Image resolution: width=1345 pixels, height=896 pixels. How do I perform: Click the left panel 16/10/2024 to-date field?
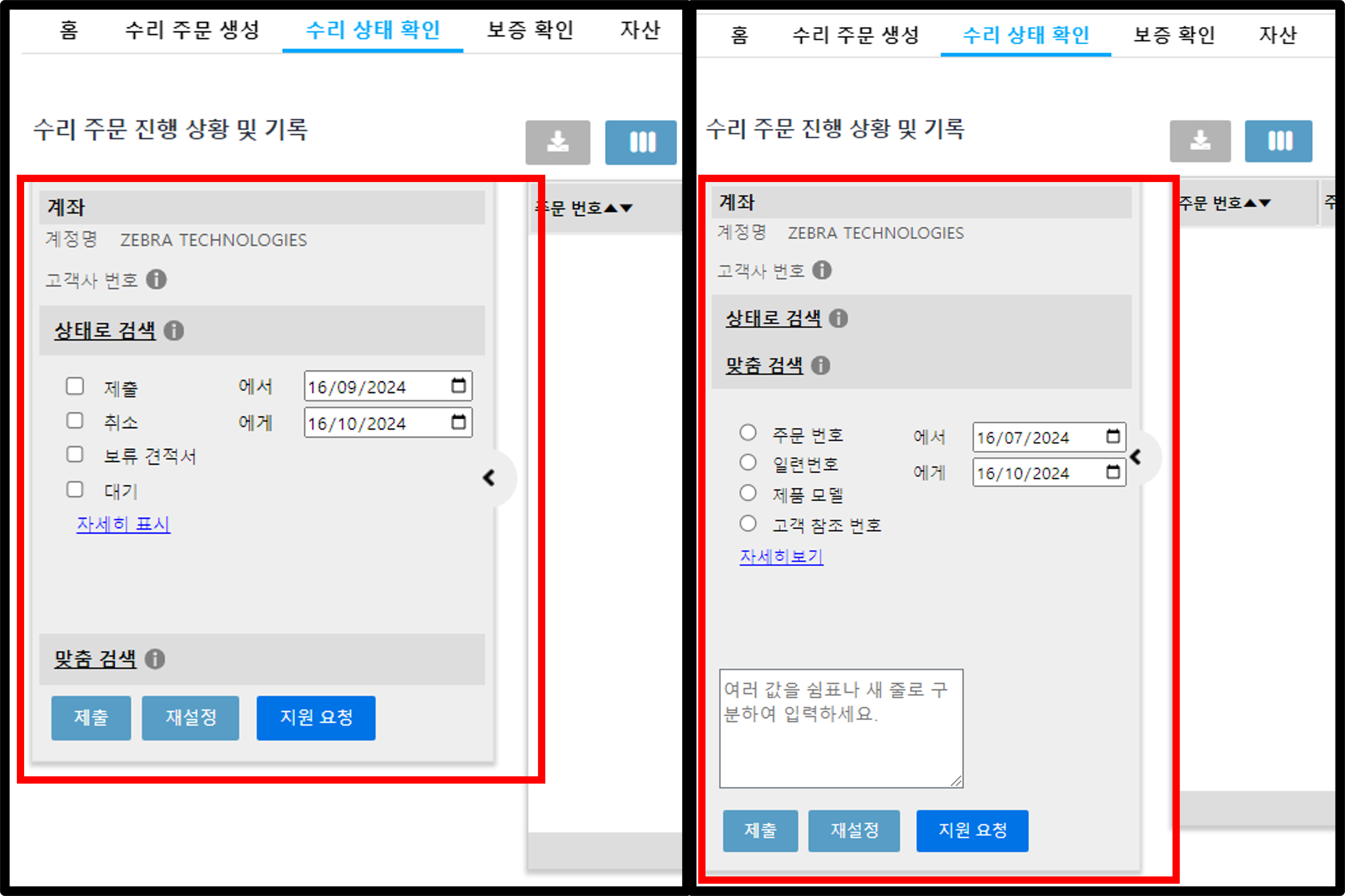click(x=388, y=423)
